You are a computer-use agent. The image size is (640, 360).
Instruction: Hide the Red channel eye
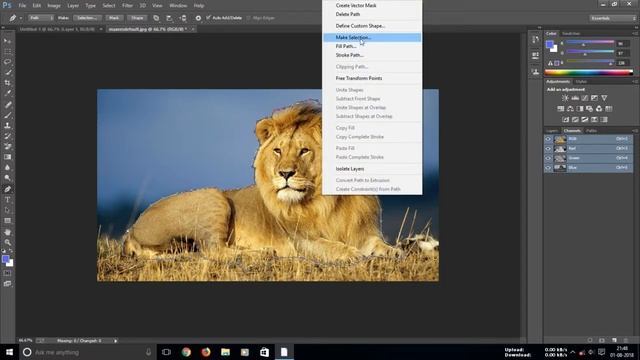(548, 149)
